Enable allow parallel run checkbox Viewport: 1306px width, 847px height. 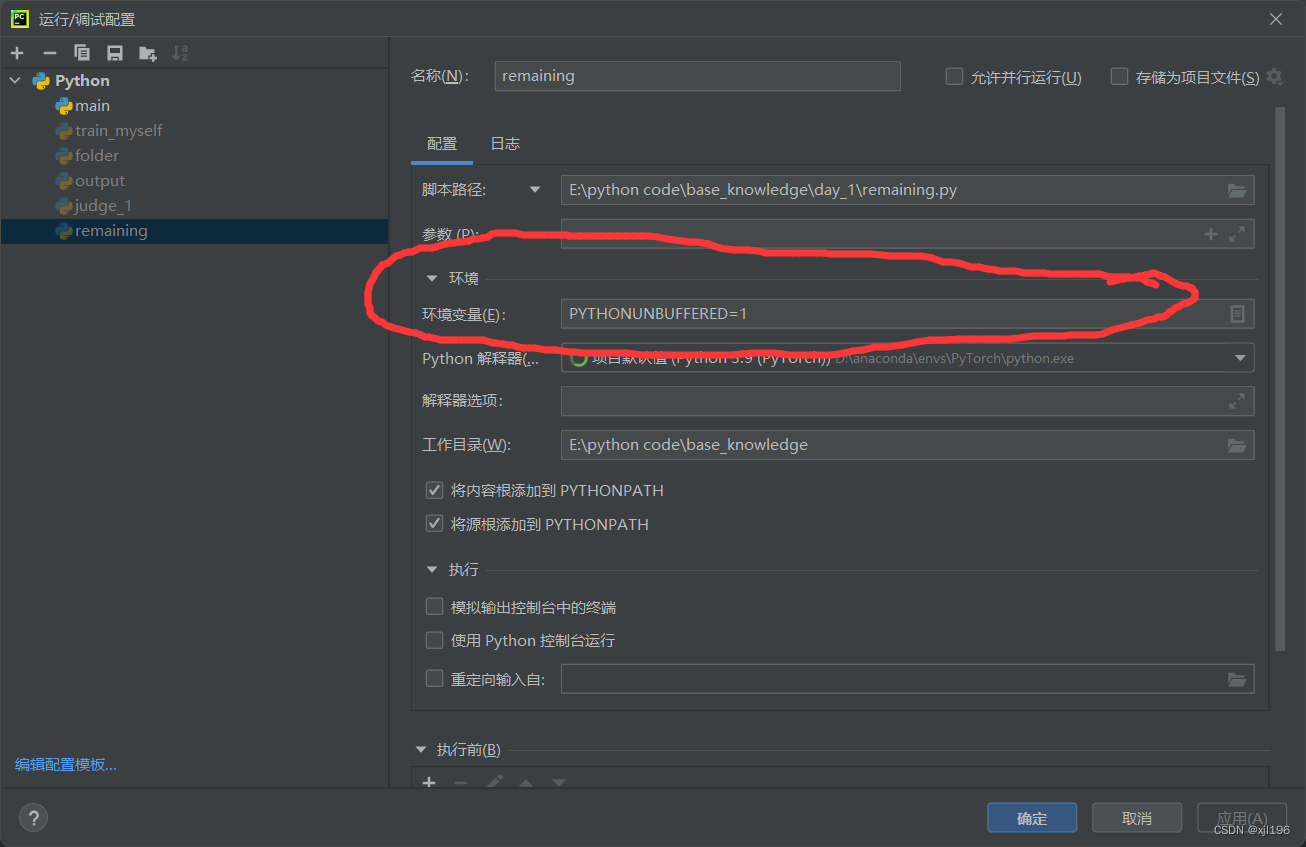click(954, 76)
